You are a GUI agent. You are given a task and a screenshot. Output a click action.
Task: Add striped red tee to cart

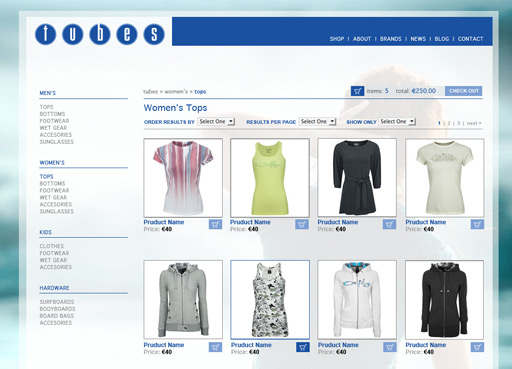click(x=215, y=224)
